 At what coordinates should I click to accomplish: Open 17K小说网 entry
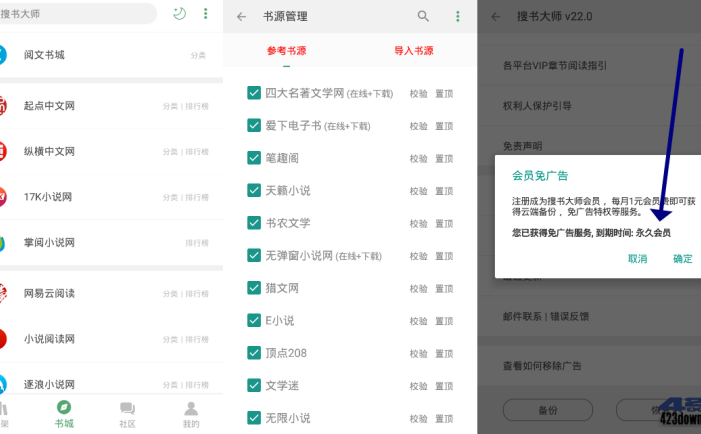pos(111,197)
